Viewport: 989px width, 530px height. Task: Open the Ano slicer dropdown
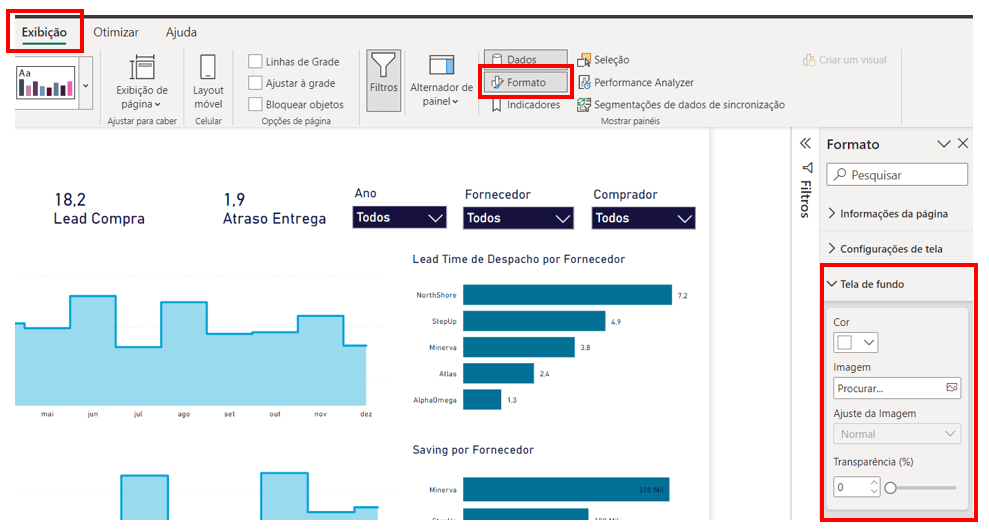(x=399, y=217)
